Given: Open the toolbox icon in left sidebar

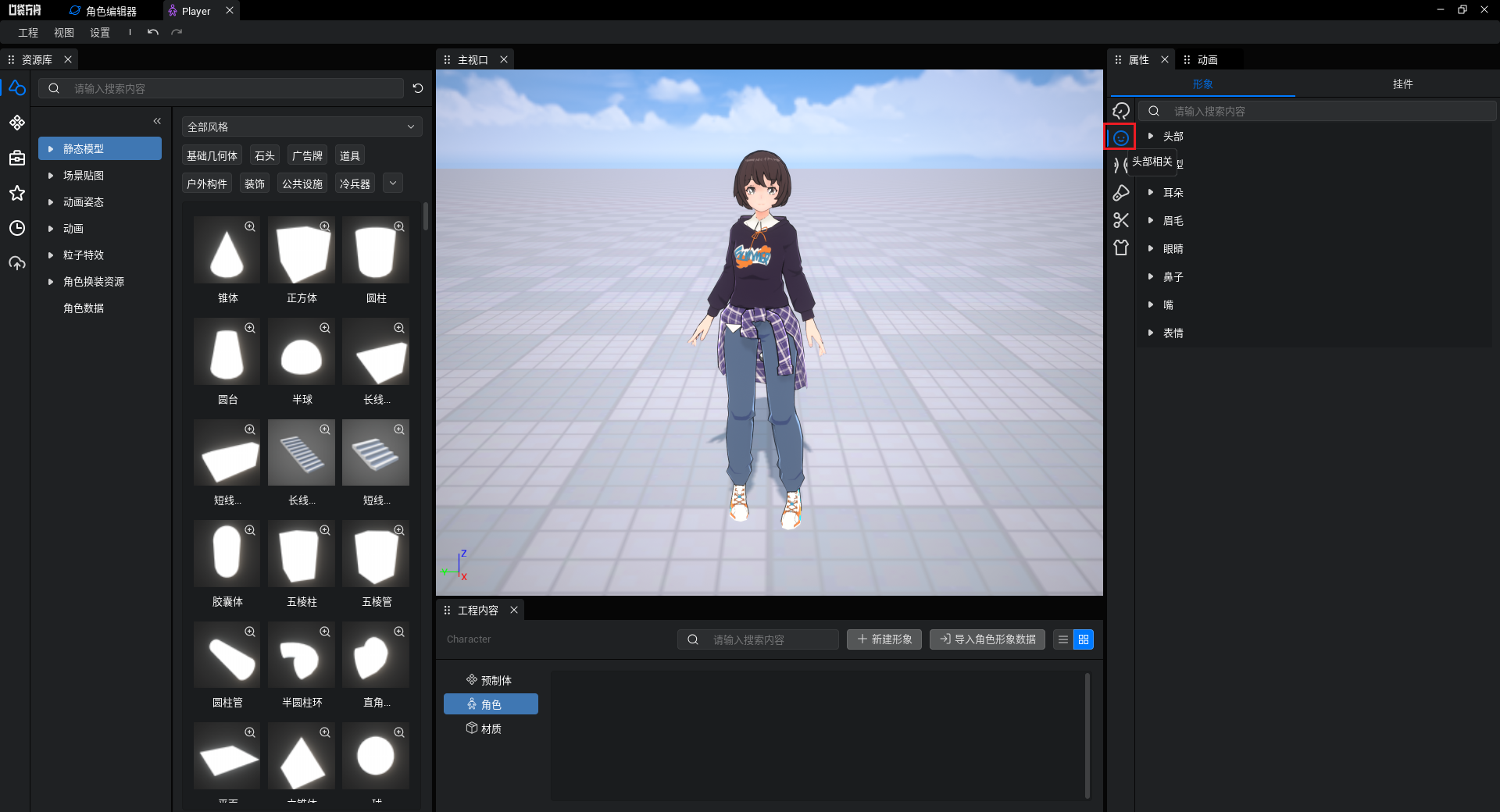Looking at the screenshot, I should [x=16, y=158].
